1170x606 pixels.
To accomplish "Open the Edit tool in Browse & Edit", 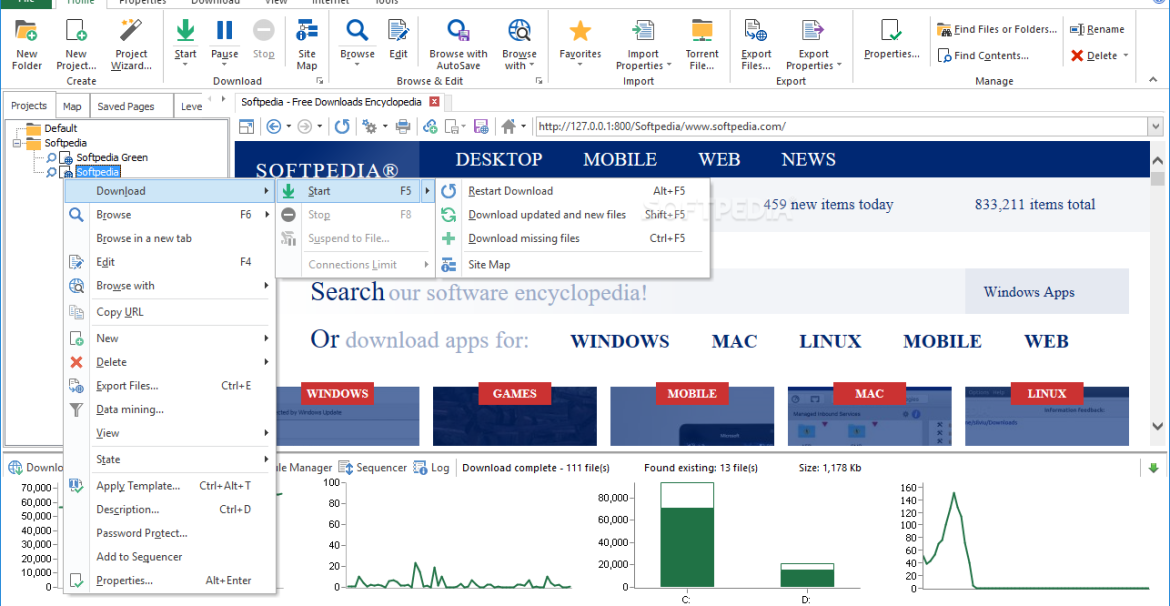I will click(x=398, y=39).
